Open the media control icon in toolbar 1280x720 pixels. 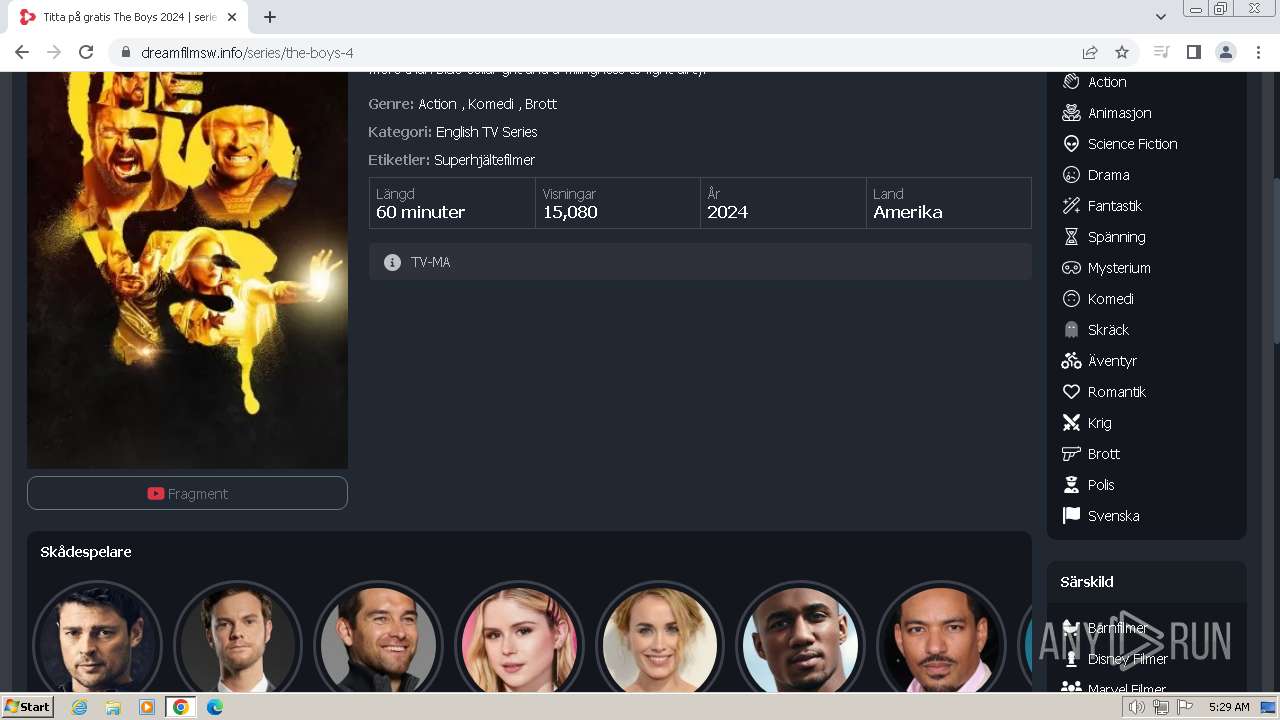[x=1161, y=52]
